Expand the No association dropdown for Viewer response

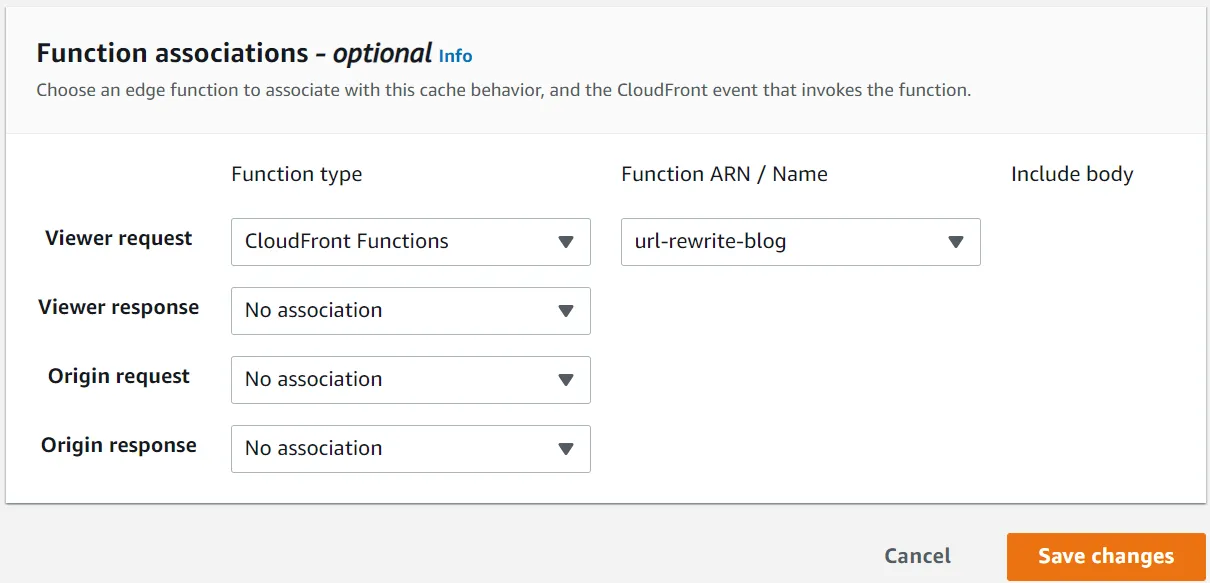tap(410, 311)
